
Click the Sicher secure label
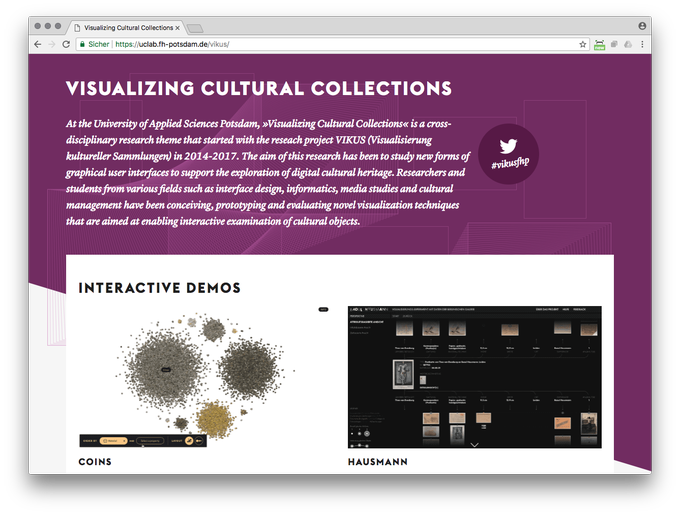pyautogui.click(x=98, y=44)
